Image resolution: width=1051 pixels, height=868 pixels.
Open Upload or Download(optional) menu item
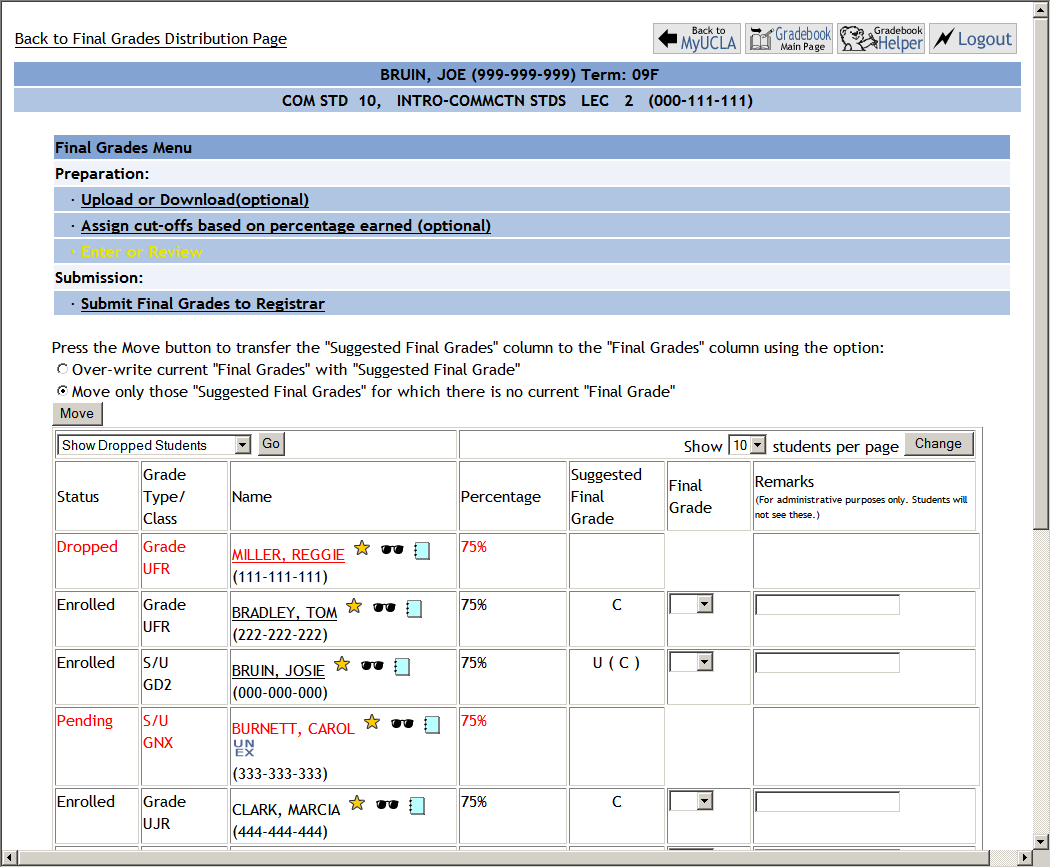pos(195,200)
